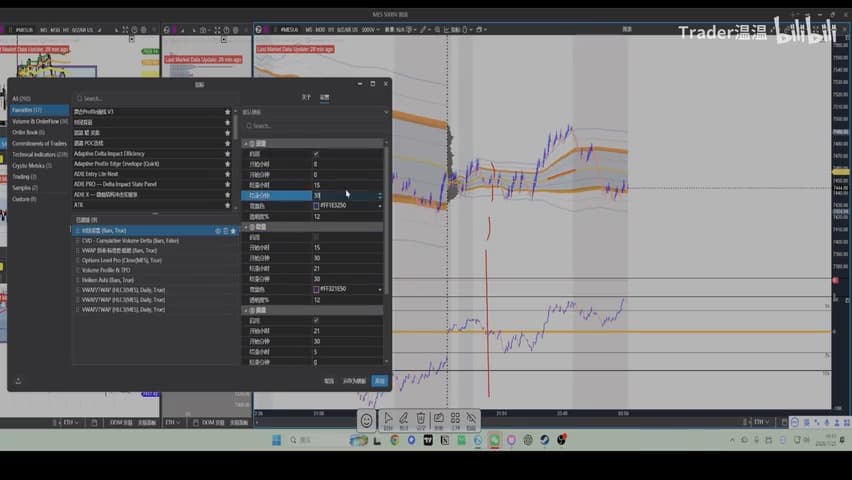Click the export icon at dialog bottom-left
Image resolution: width=852 pixels, height=480 pixels.
click(18, 381)
